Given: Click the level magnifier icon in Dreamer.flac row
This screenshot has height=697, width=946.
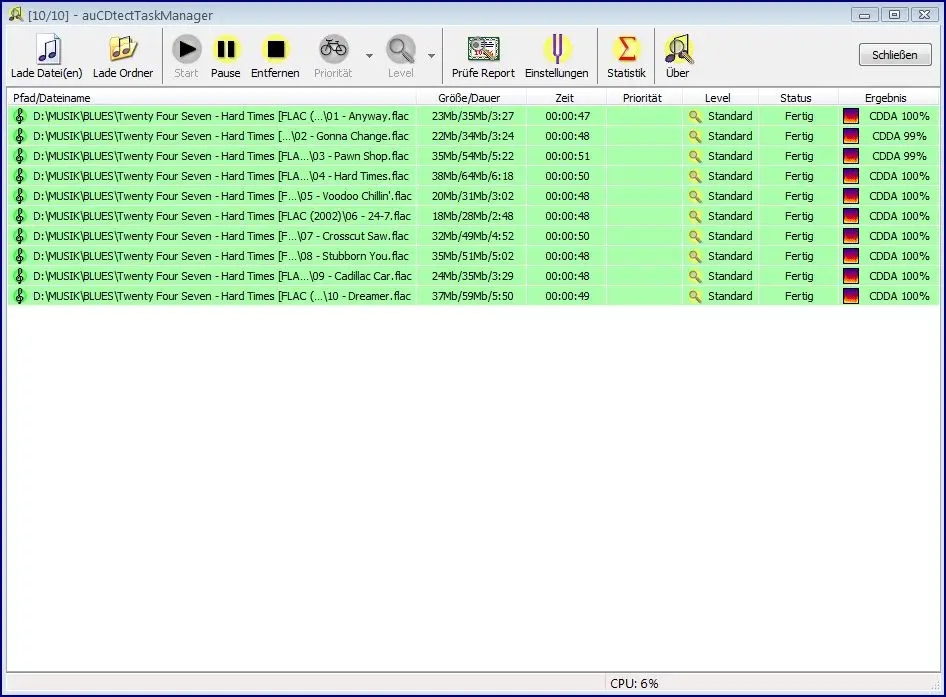Looking at the screenshot, I should (695, 296).
